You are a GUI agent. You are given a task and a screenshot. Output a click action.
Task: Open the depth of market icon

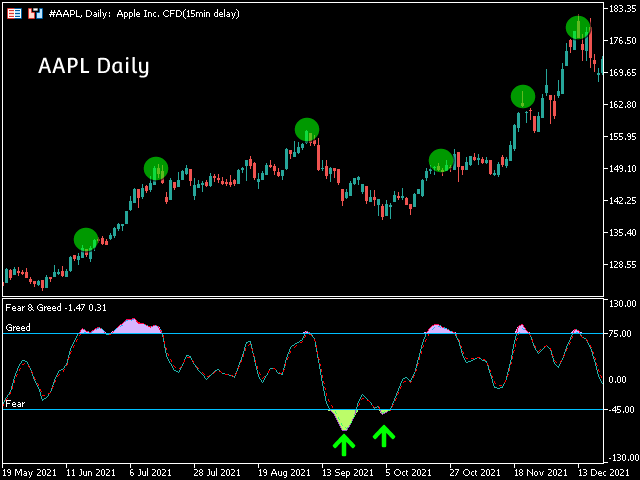click(36, 14)
